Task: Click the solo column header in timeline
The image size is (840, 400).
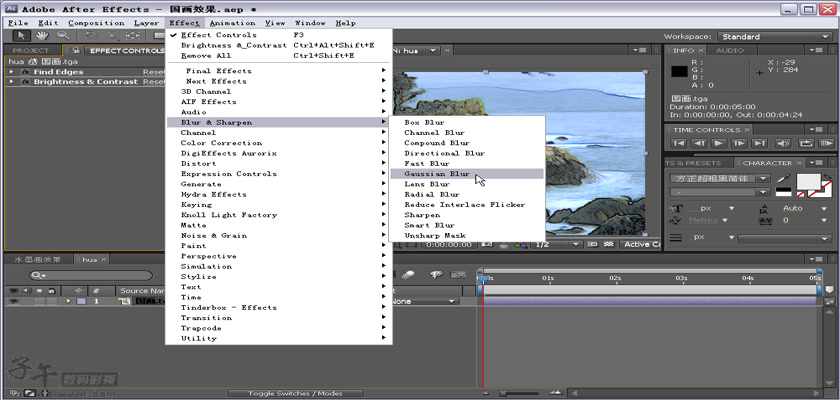Action: tap(39, 291)
